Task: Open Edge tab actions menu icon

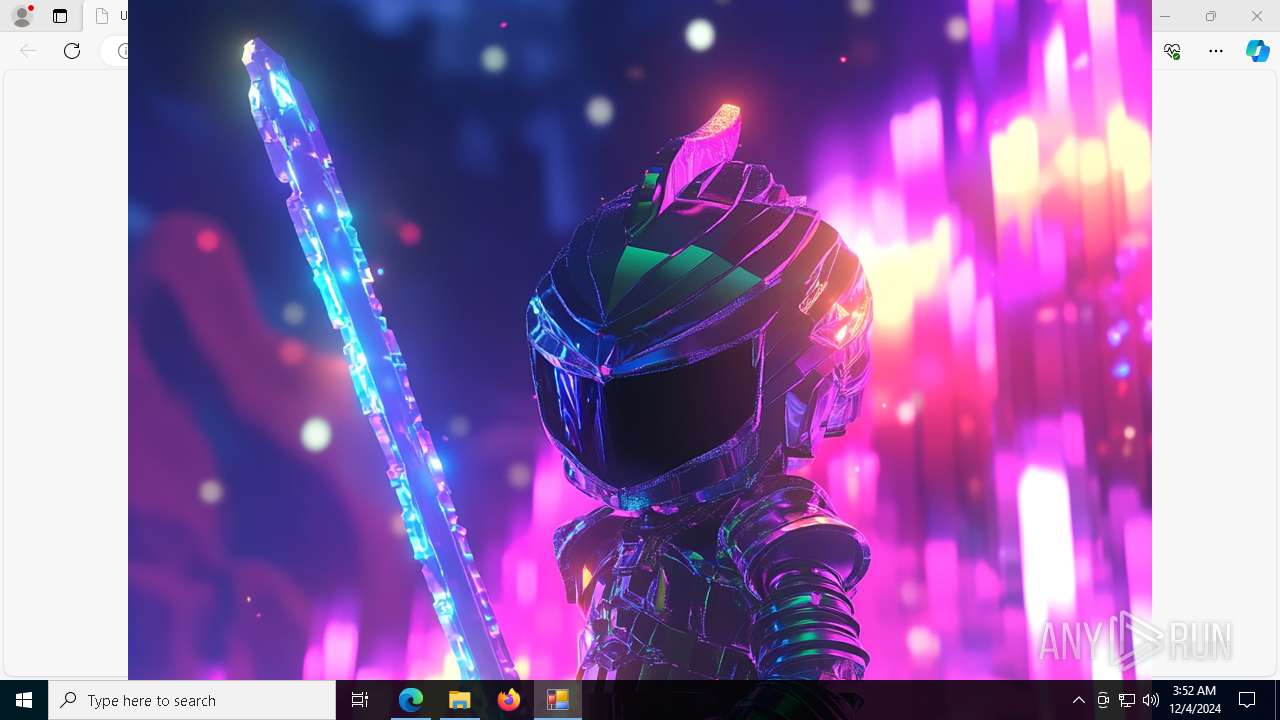Action: (x=60, y=16)
